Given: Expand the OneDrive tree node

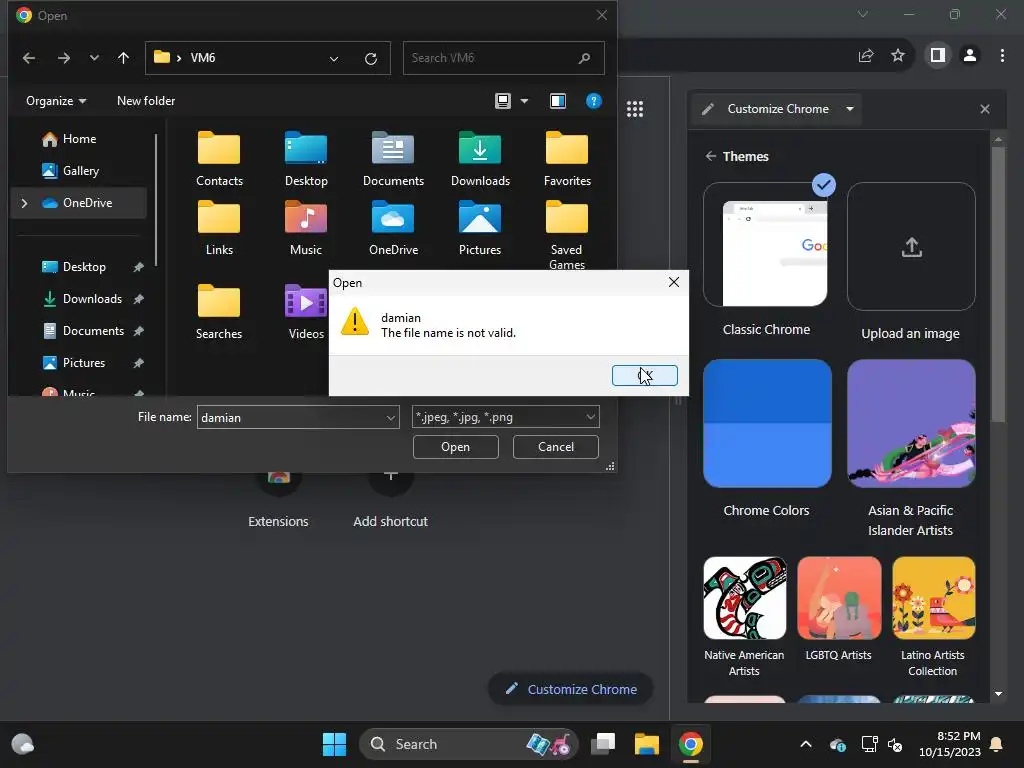Looking at the screenshot, I should click(x=24, y=203).
